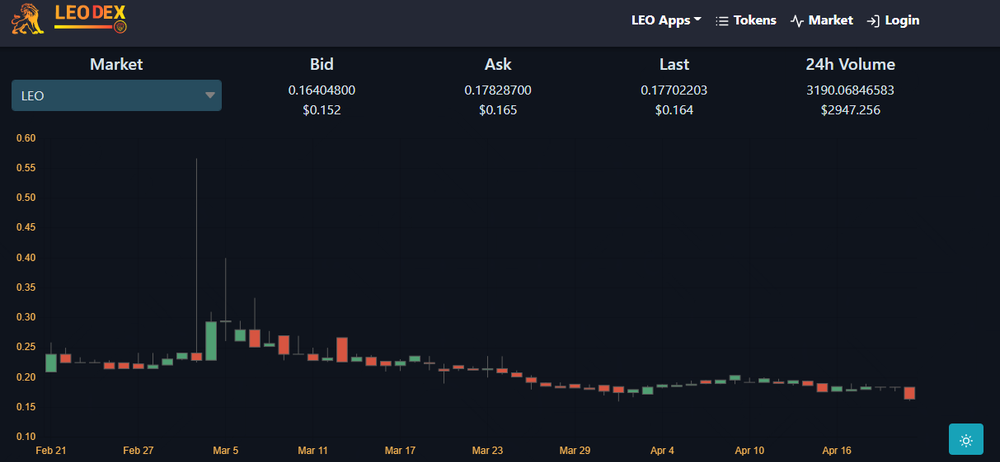Open the Tokens page
1000x462 pixels.
746,20
